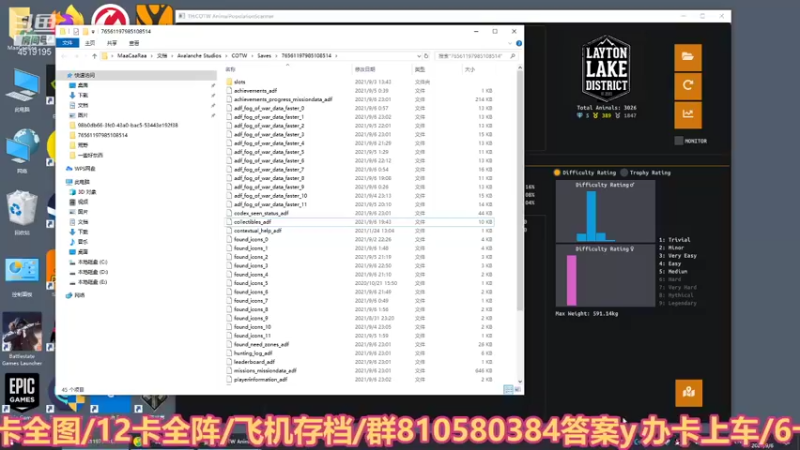Image resolution: width=800 pixels, height=450 pixels.
Task: Click Avalanche Studios in address path
Action: click(x=199, y=56)
